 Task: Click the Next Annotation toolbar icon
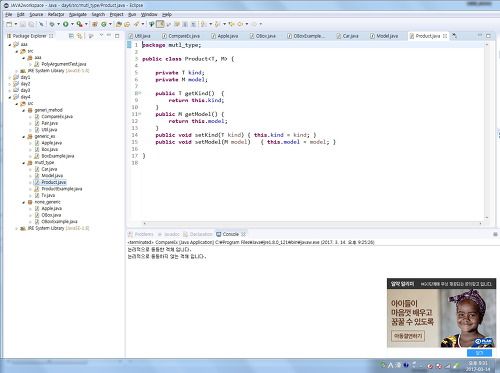[203, 24]
